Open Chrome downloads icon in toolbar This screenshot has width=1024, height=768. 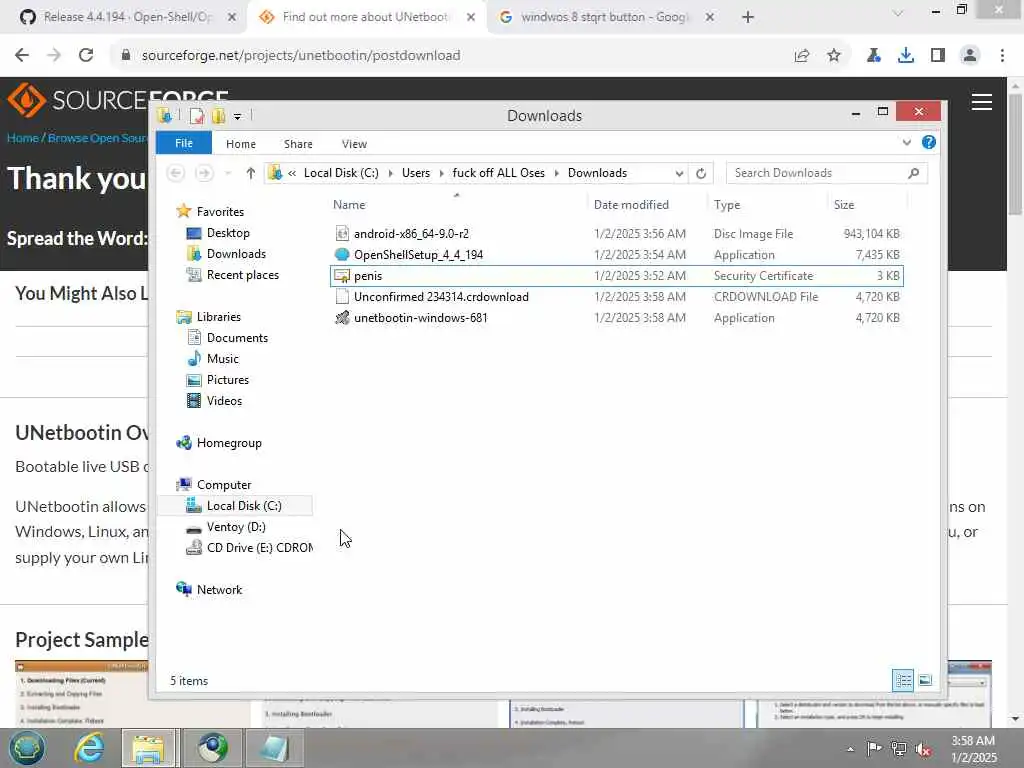pyautogui.click(x=906, y=56)
